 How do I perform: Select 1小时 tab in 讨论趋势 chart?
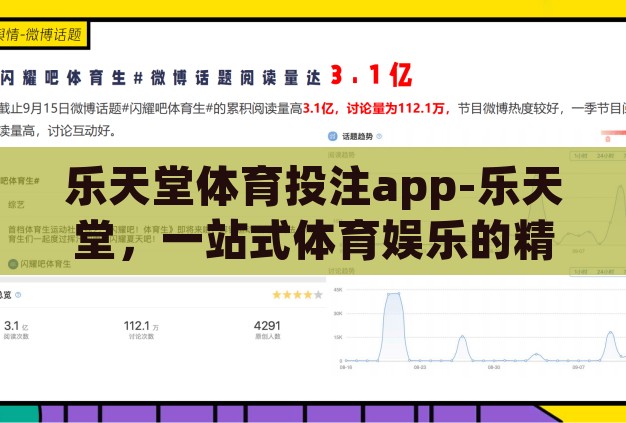(581, 271)
